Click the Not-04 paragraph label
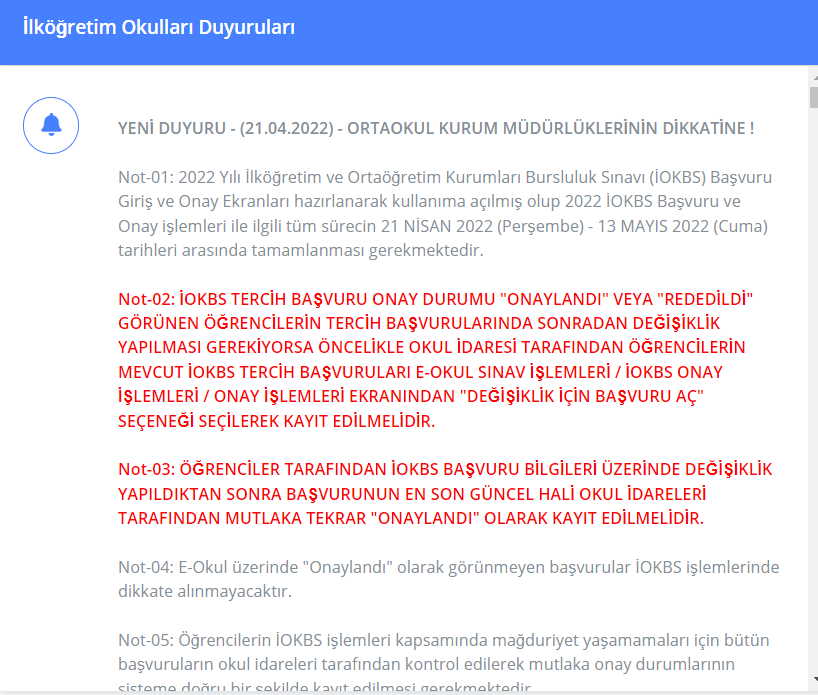 pyautogui.click(x=145, y=568)
